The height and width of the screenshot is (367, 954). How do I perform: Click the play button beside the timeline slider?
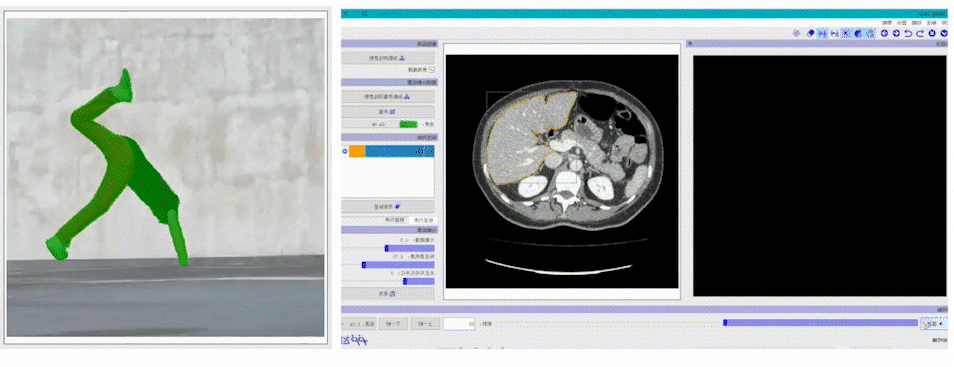tap(934, 323)
